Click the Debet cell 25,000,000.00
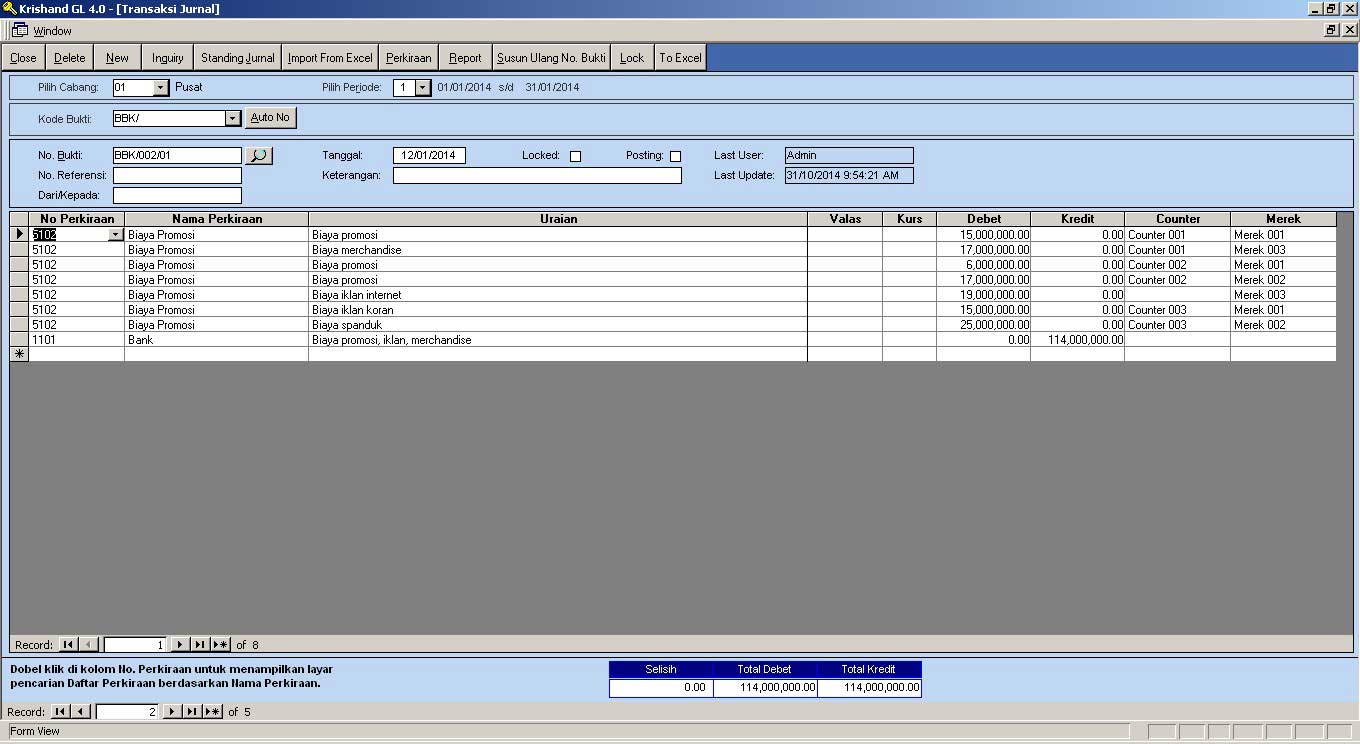The image size is (1360, 744). tap(984, 325)
